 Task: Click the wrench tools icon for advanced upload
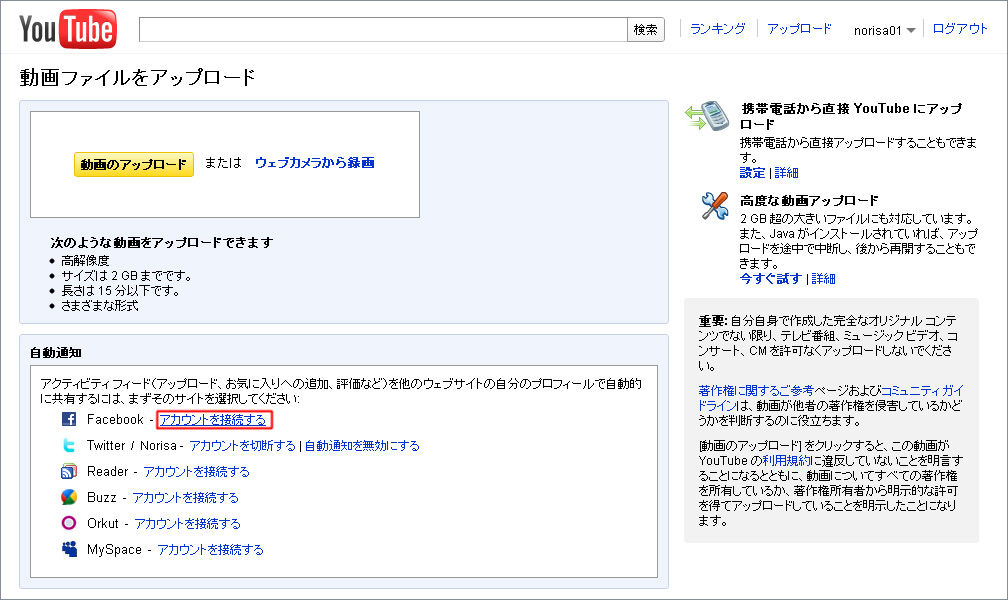(715, 206)
